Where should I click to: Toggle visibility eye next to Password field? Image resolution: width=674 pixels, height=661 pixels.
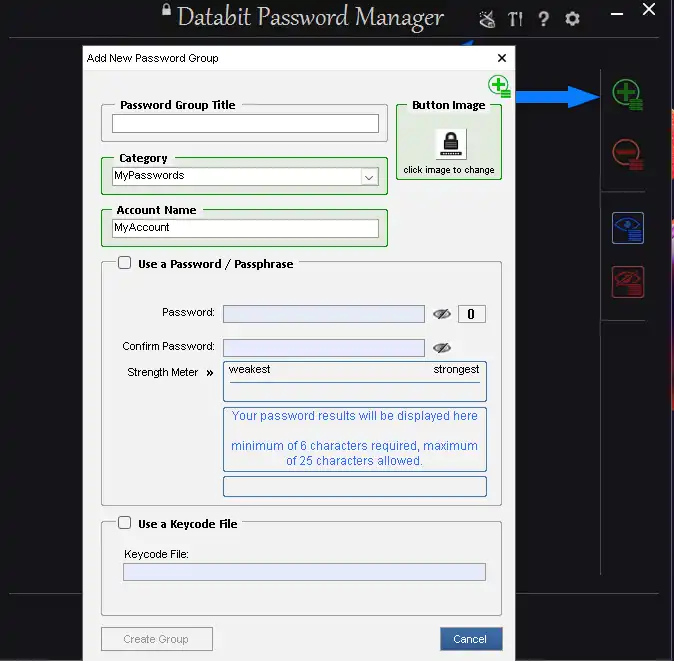(x=442, y=314)
